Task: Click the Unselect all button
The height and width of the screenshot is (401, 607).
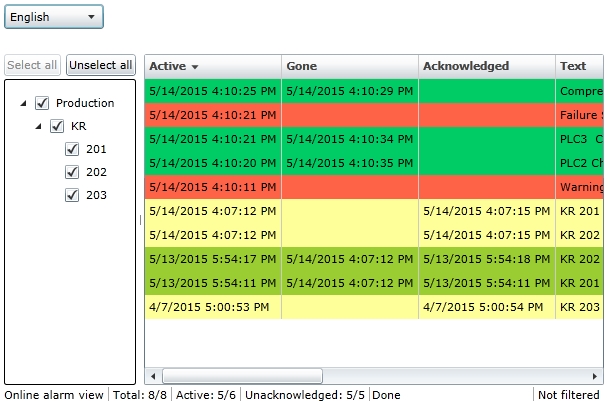Action: click(x=101, y=65)
